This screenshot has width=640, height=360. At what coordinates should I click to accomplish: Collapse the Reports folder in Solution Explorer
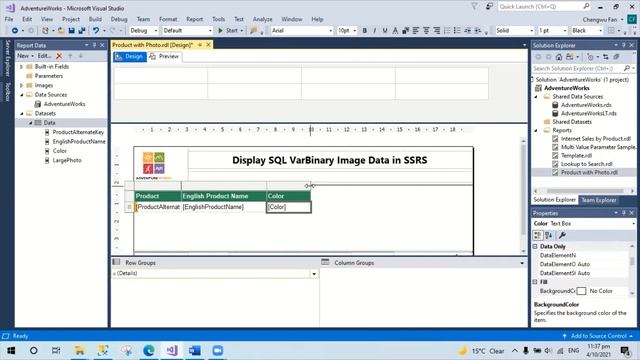tap(536, 131)
